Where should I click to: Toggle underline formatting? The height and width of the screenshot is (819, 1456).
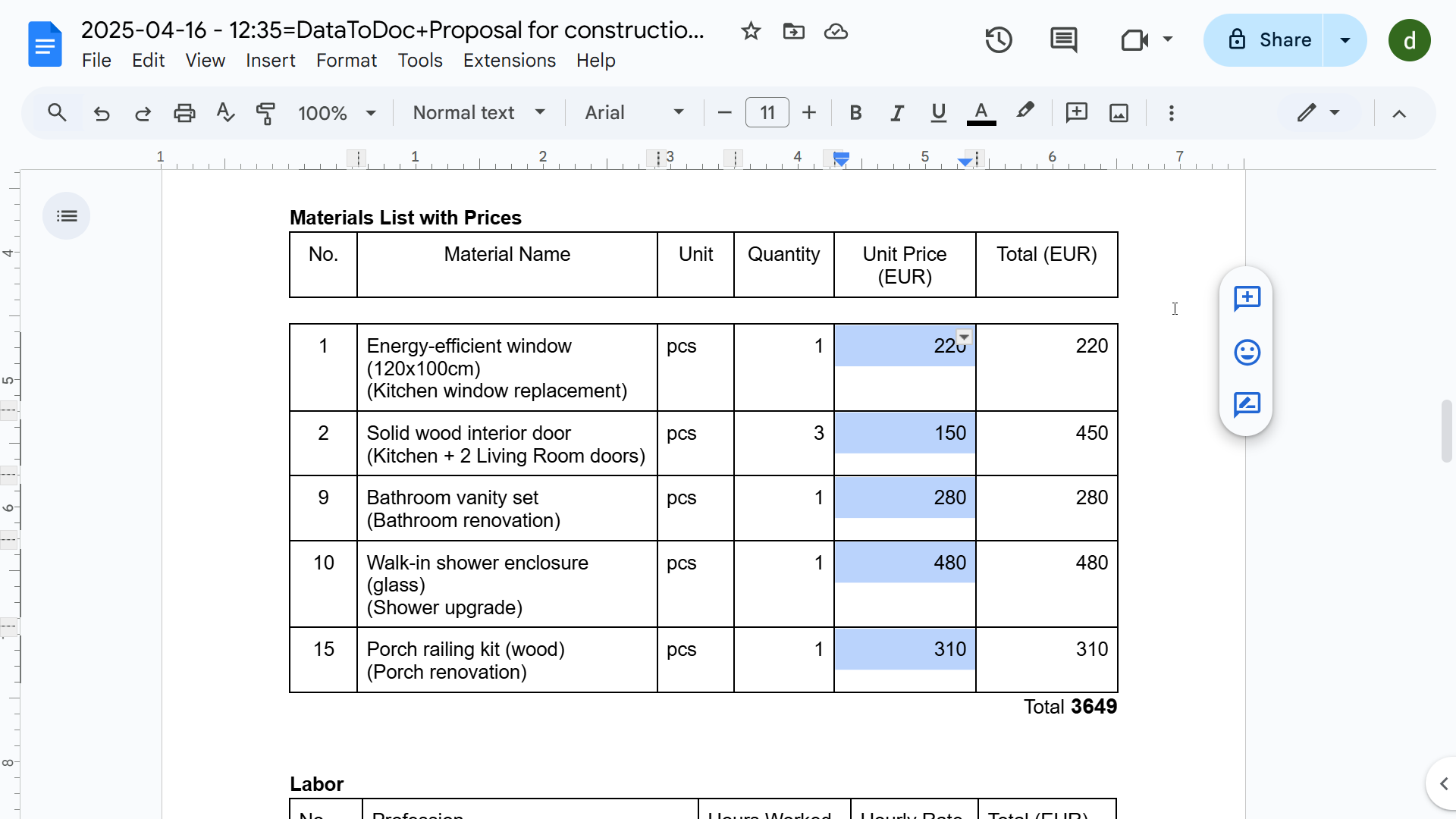click(939, 113)
